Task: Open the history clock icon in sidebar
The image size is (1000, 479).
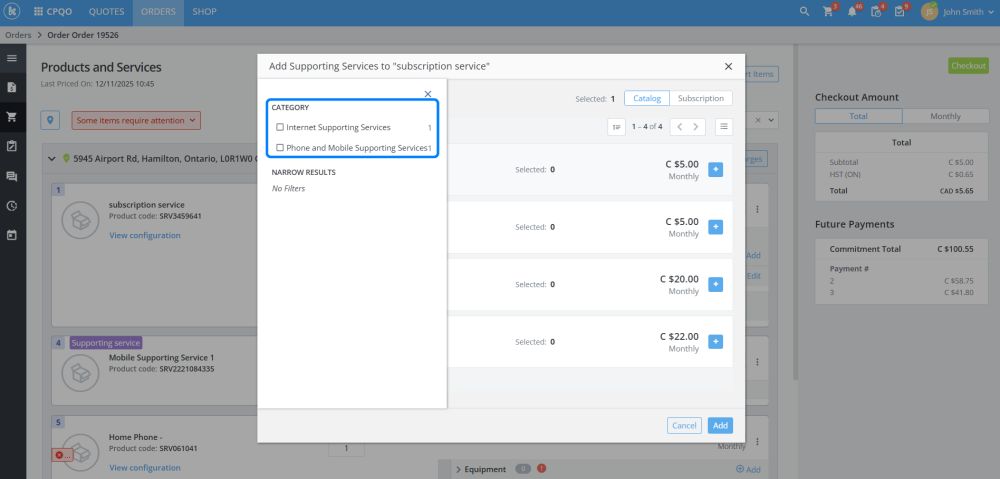Action: pos(11,205)
